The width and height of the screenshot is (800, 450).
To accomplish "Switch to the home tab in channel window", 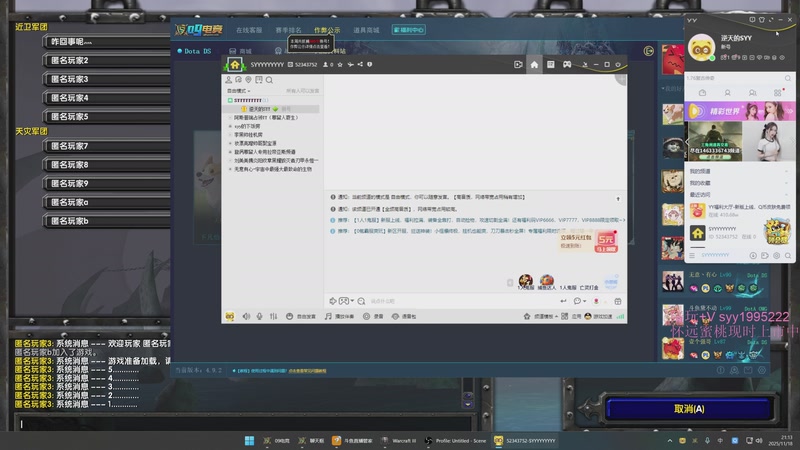I will point(534,64).
